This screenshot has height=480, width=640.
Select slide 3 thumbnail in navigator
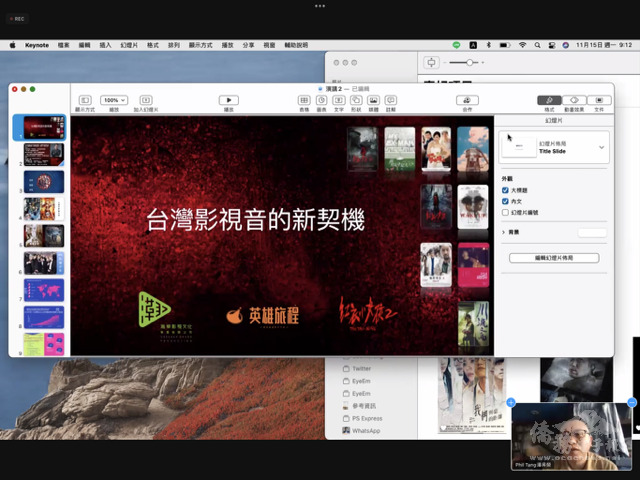43,182
